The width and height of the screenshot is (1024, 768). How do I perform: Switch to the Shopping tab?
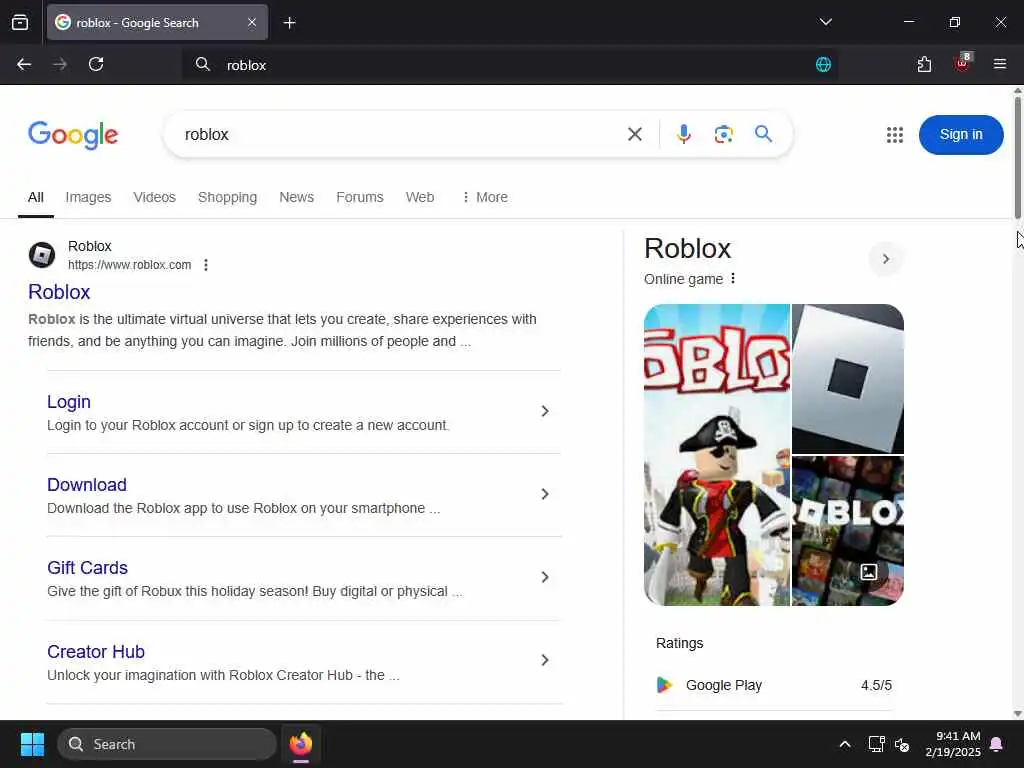point(227,197)
